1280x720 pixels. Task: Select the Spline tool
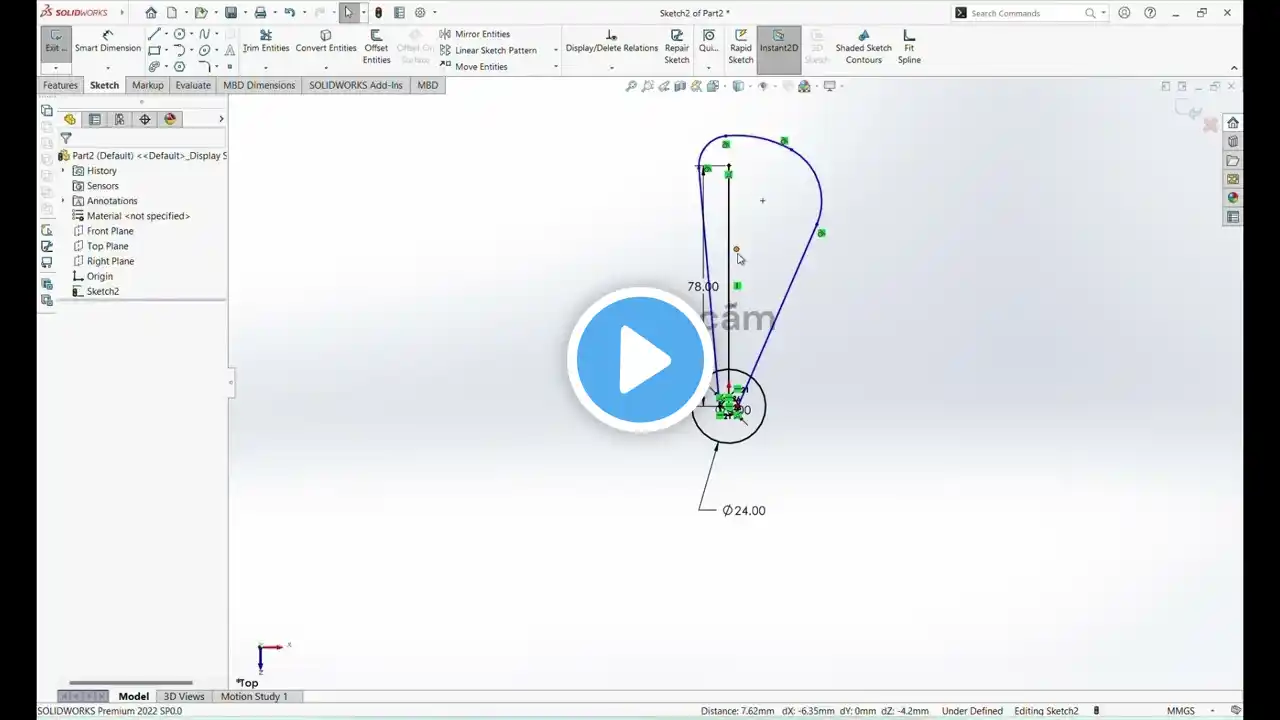coord(205,34)
